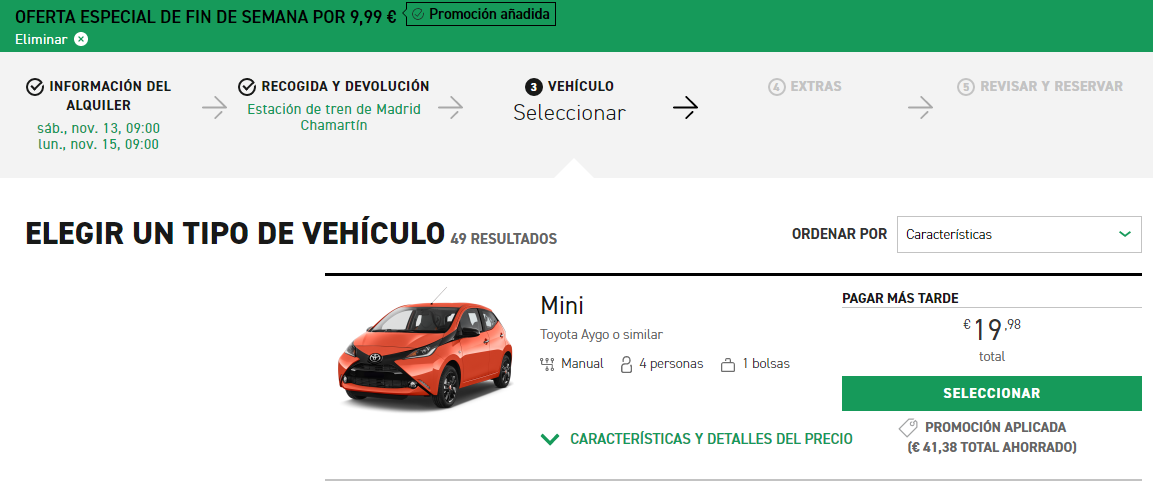Click the Elegir un tipo de vehículo heading
This screenshot has width=1153, height=484.
pos(235,233)
